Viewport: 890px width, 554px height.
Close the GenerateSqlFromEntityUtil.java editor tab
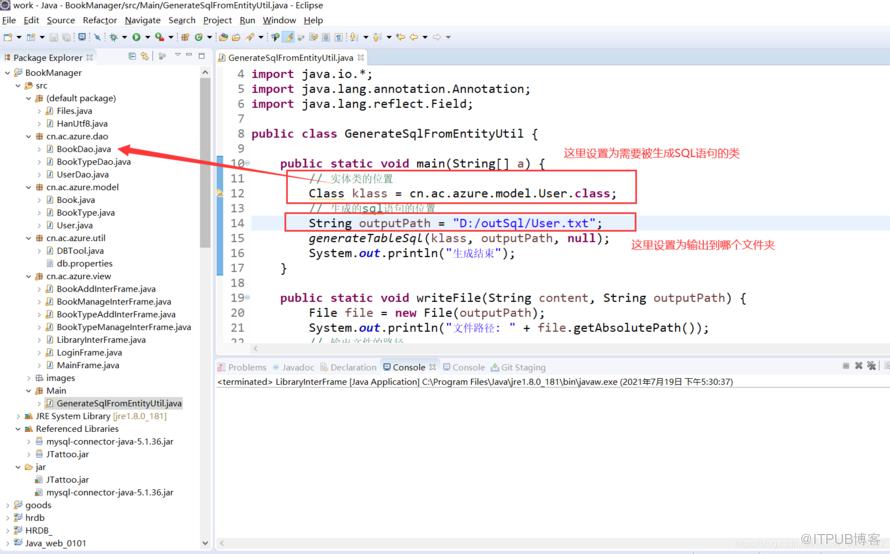(360, 57)
